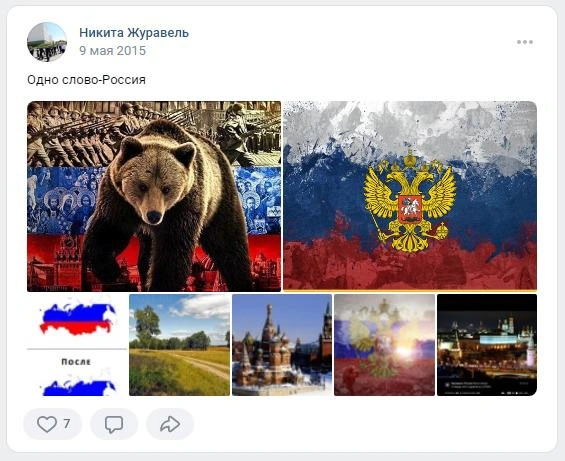
Task: Open the night Kremlin photo
Action: point(487,345)
